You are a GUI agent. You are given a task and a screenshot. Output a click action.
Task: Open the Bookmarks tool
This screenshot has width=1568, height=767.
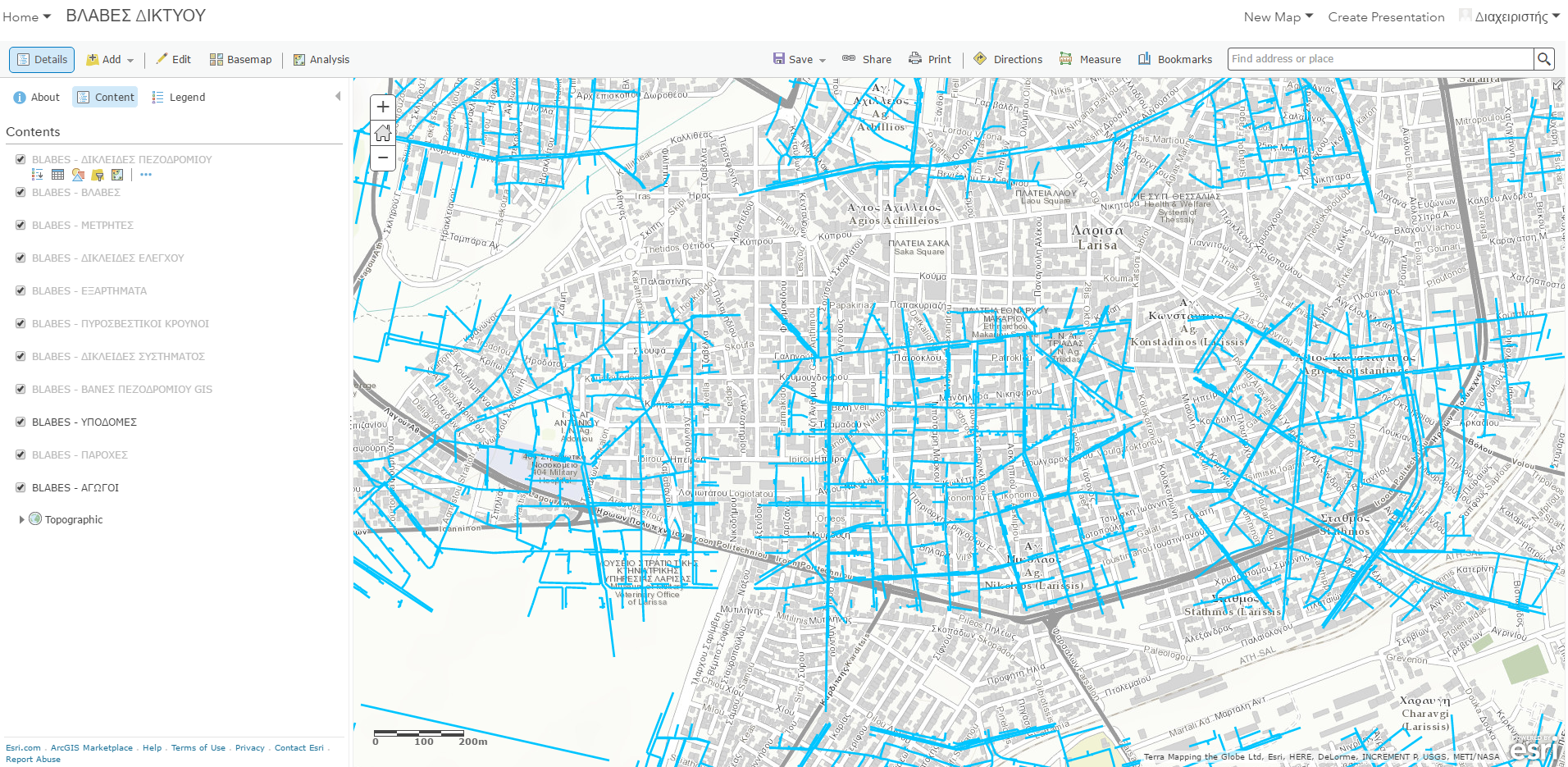tap(1175, 59)
